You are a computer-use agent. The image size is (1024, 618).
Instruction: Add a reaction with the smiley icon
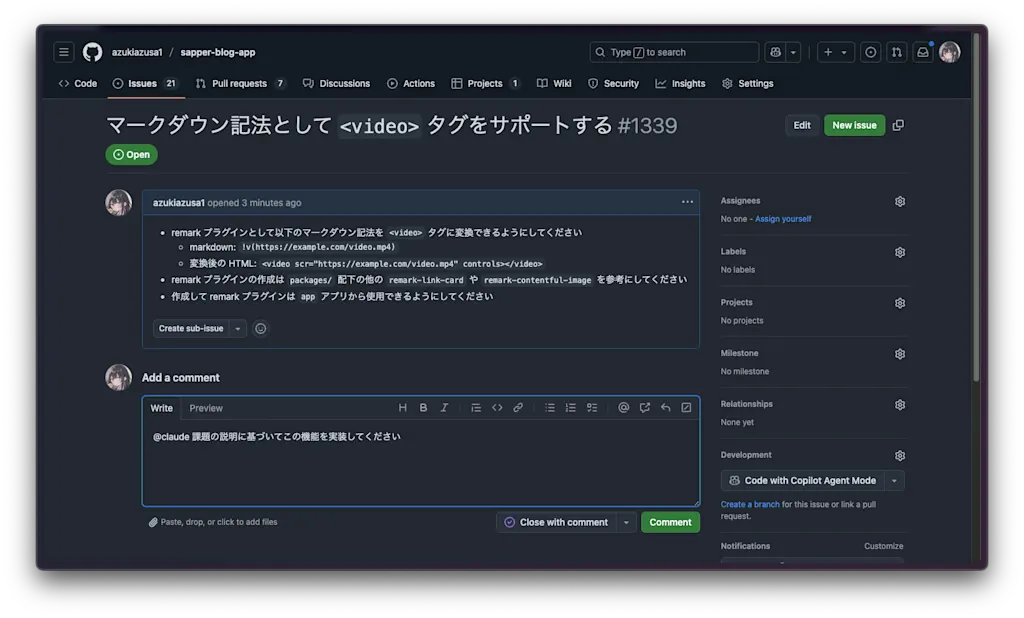coord(260,329)
